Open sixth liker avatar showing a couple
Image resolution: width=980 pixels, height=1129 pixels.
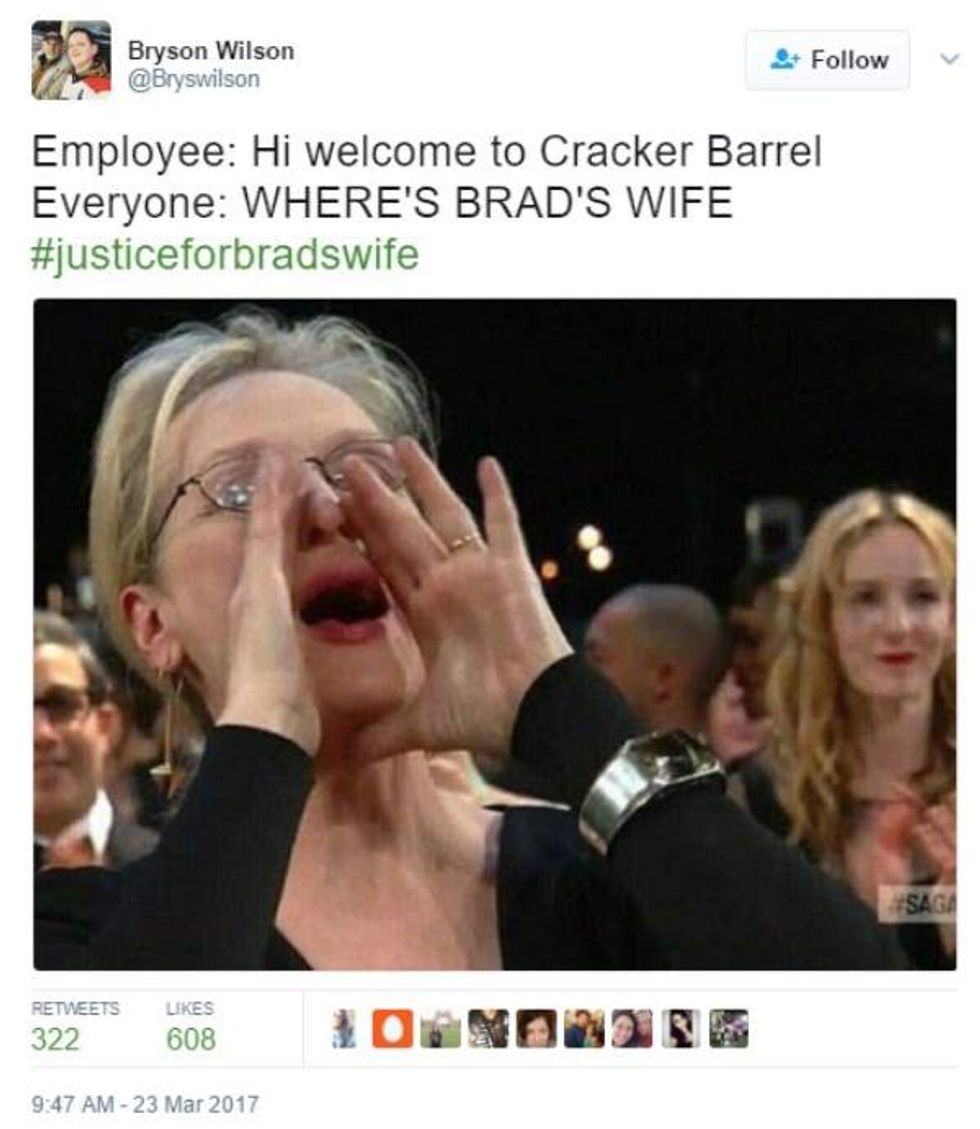(x=584, y=1028)
